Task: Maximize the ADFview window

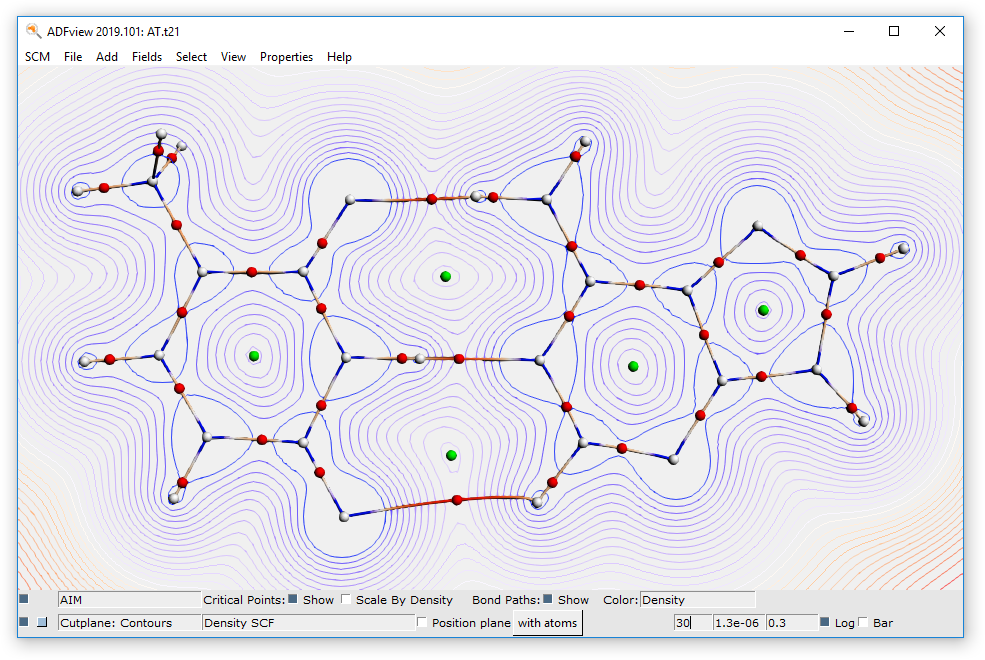Action: [894, 31]
